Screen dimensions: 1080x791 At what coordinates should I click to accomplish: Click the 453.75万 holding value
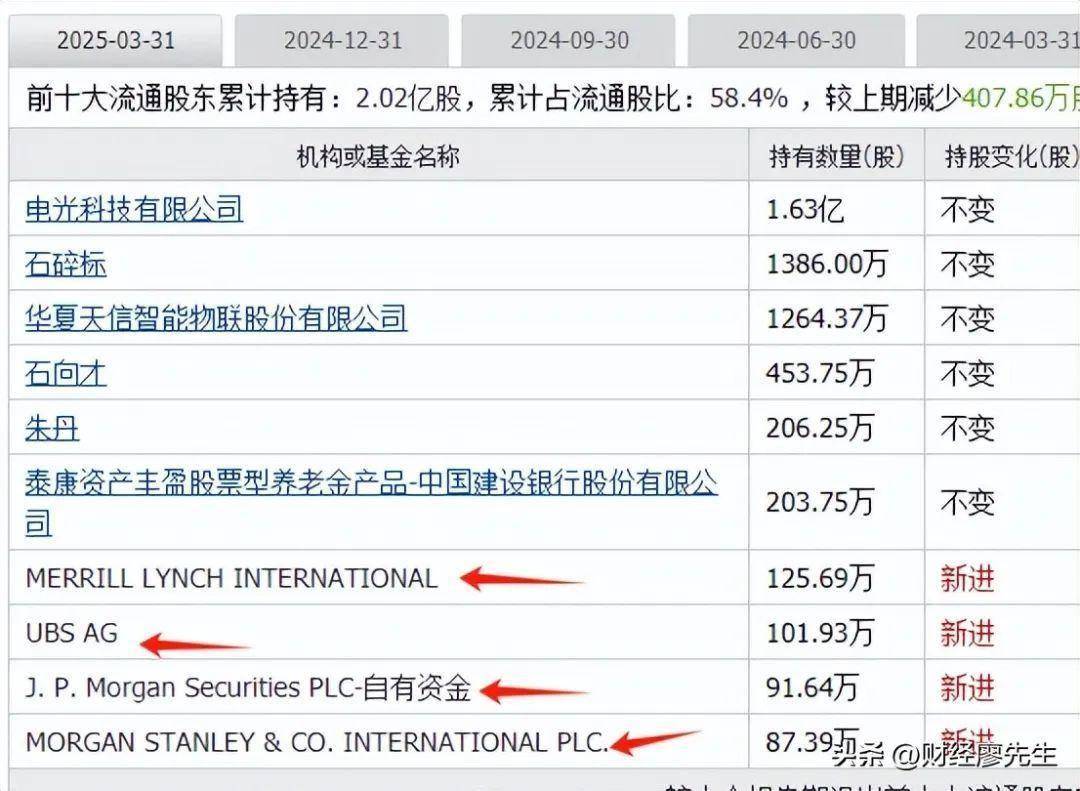click(x=820, y=373)
